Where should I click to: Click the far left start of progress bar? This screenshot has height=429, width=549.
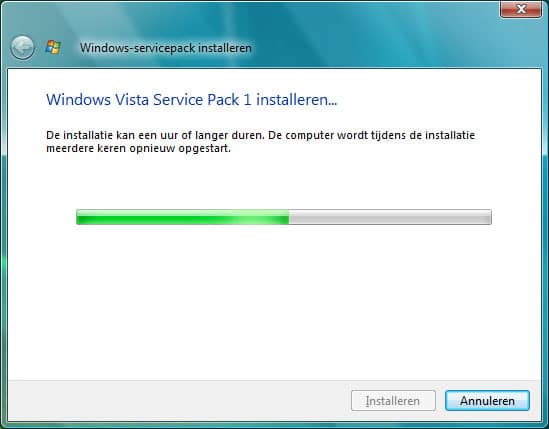[x=79, y=217]
